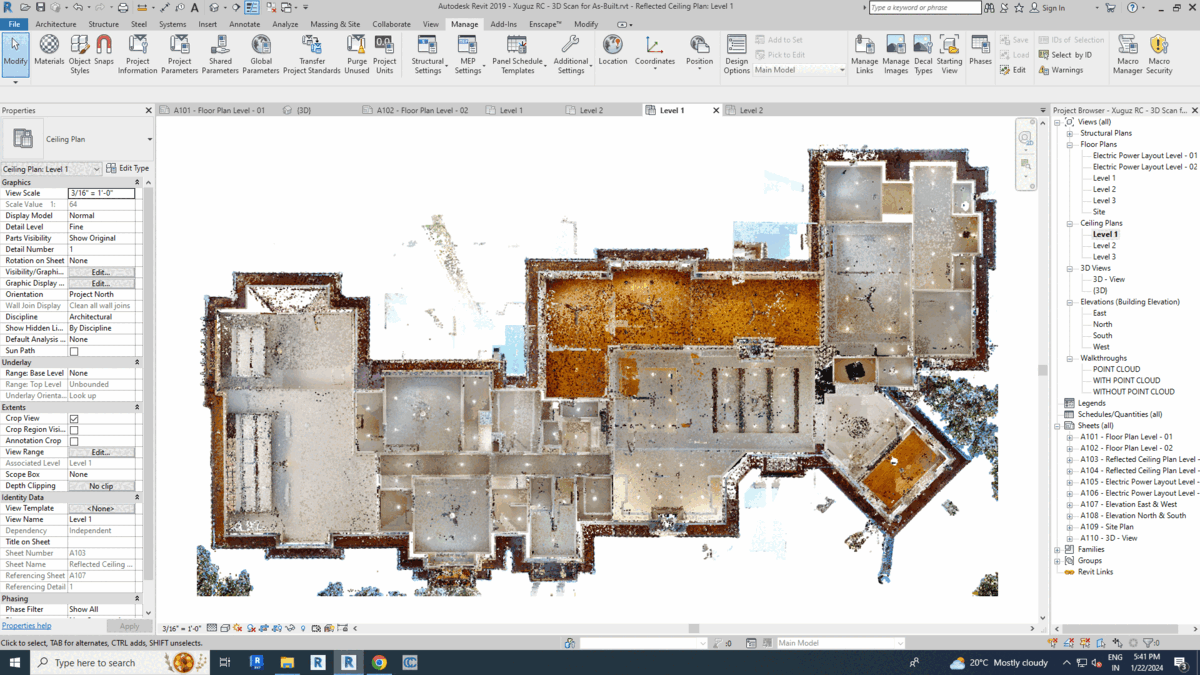Screen dimensions: 1200x675
Task: Click the Purge Unused tool
Action: click(356, 50)
